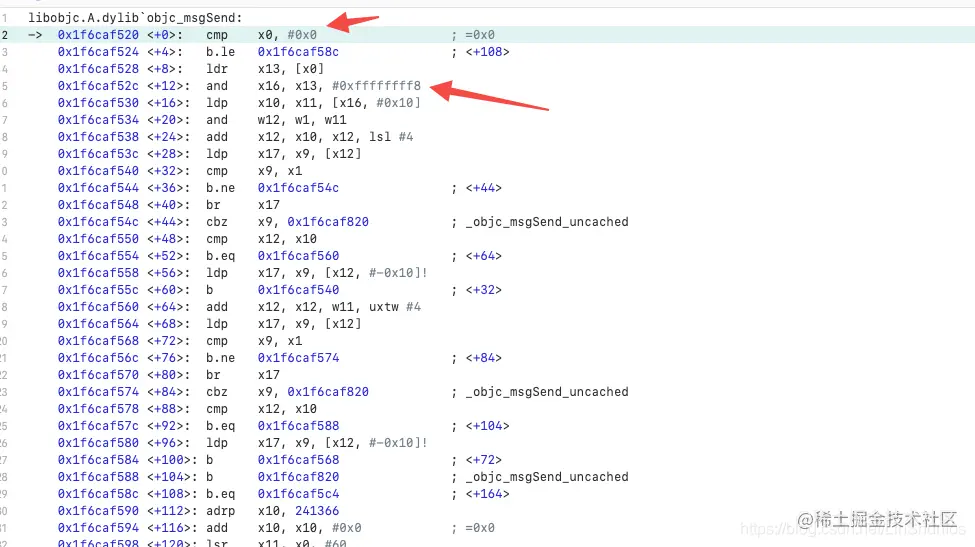Click address 0x1f6caf548 at offset <+40>
This screenshot has width=975, height=547.
tap(98, 205)
